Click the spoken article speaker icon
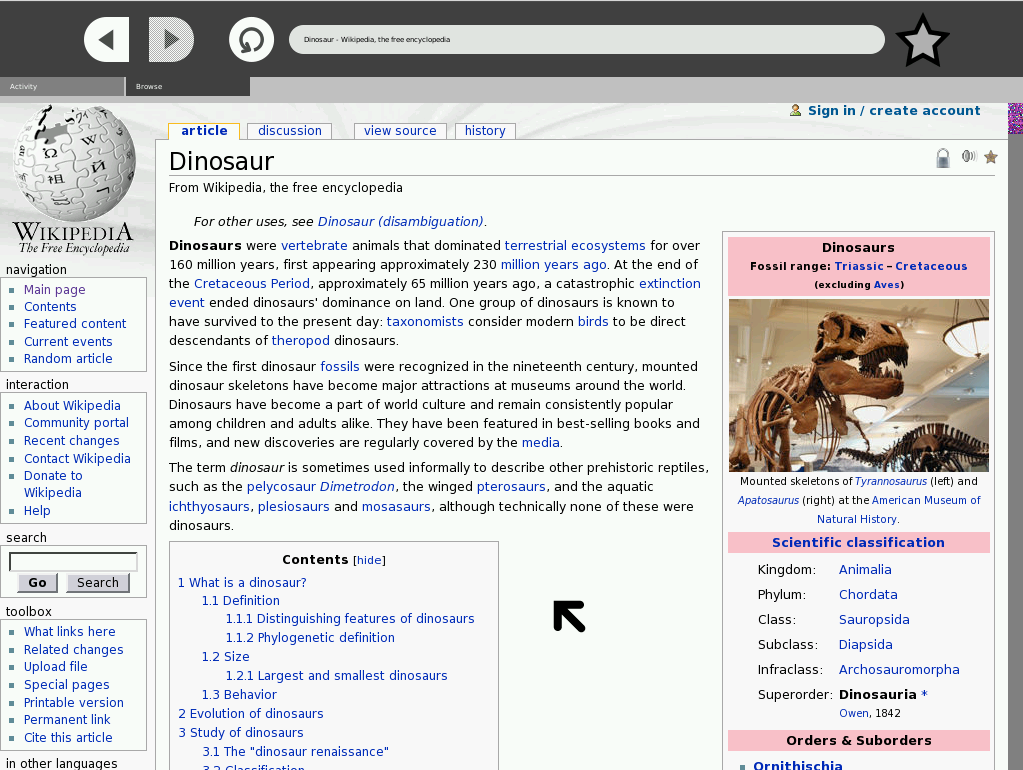The height and width of the screenshot is (770, 1023). point(968,156)
